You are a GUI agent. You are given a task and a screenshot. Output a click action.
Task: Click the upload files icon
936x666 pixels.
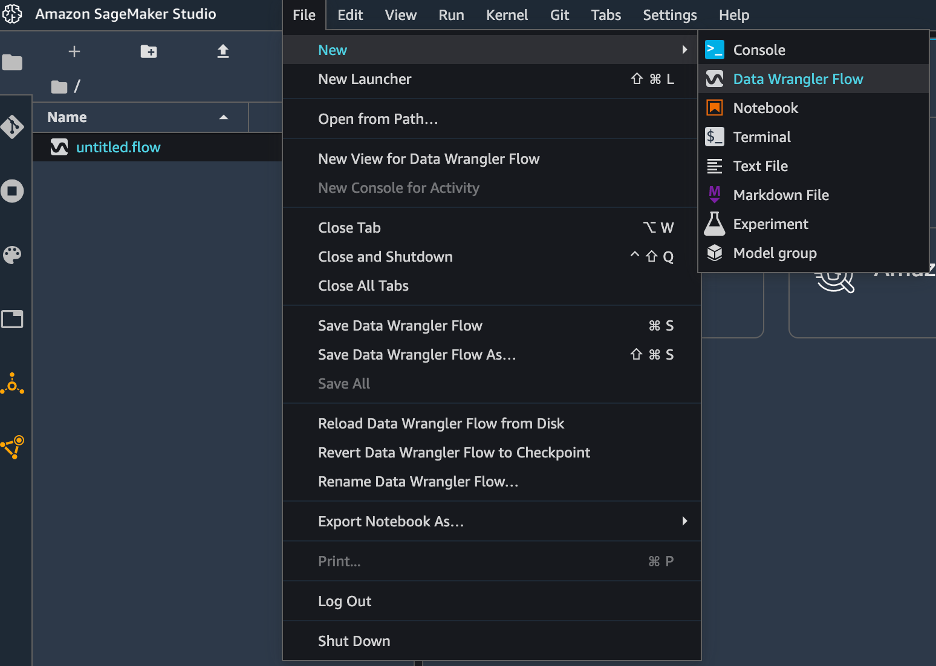pyautogui.click(x=222, y=51)
